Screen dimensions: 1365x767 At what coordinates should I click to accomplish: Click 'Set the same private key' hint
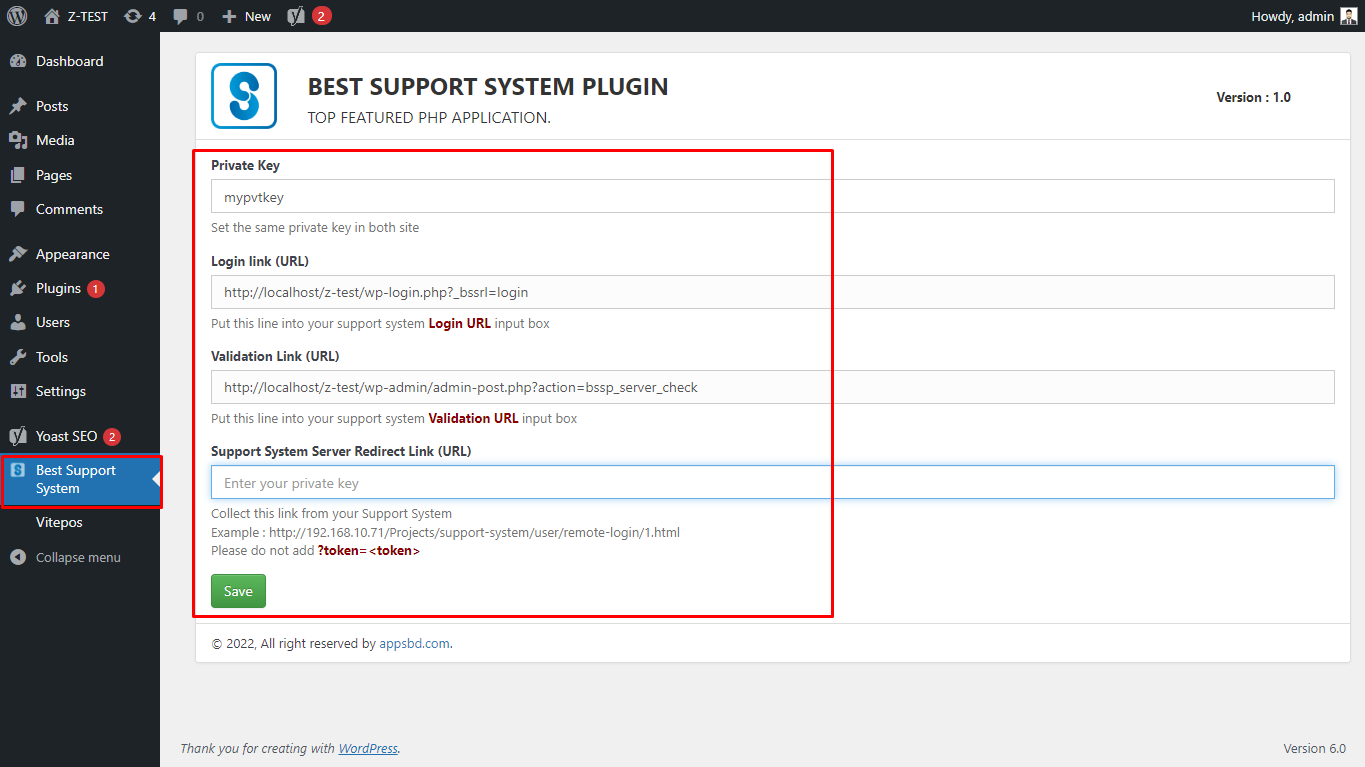pos(315,227)
